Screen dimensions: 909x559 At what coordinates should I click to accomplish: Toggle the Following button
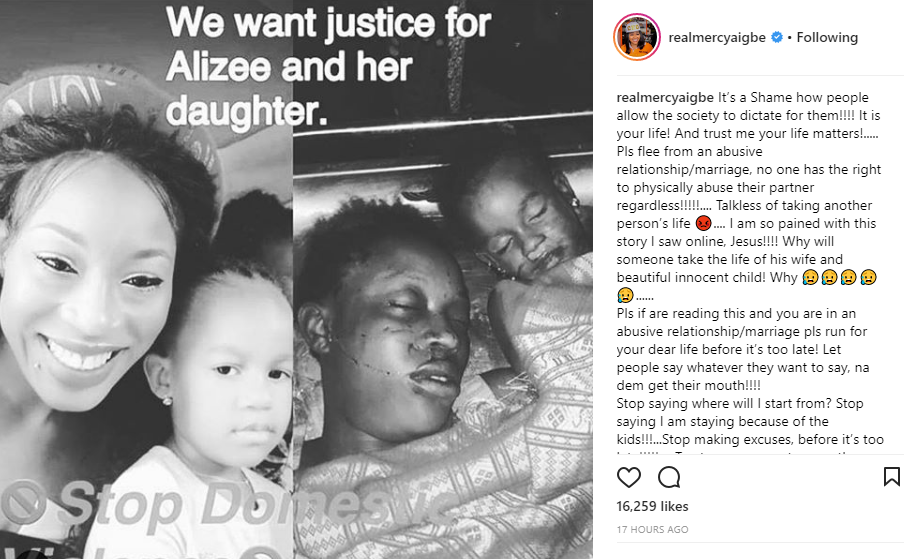pyautogui.click(x=827, y=37)
